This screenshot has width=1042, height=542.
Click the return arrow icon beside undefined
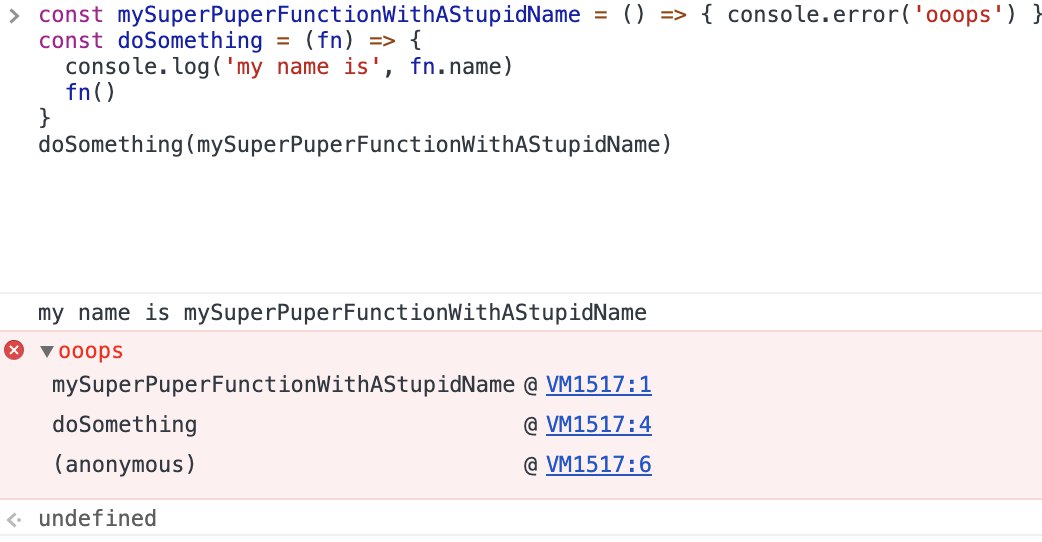14,519
